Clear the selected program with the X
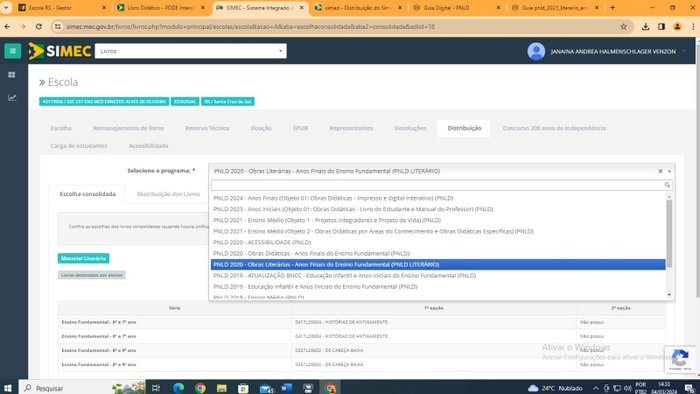 click(x=660, y=171)
